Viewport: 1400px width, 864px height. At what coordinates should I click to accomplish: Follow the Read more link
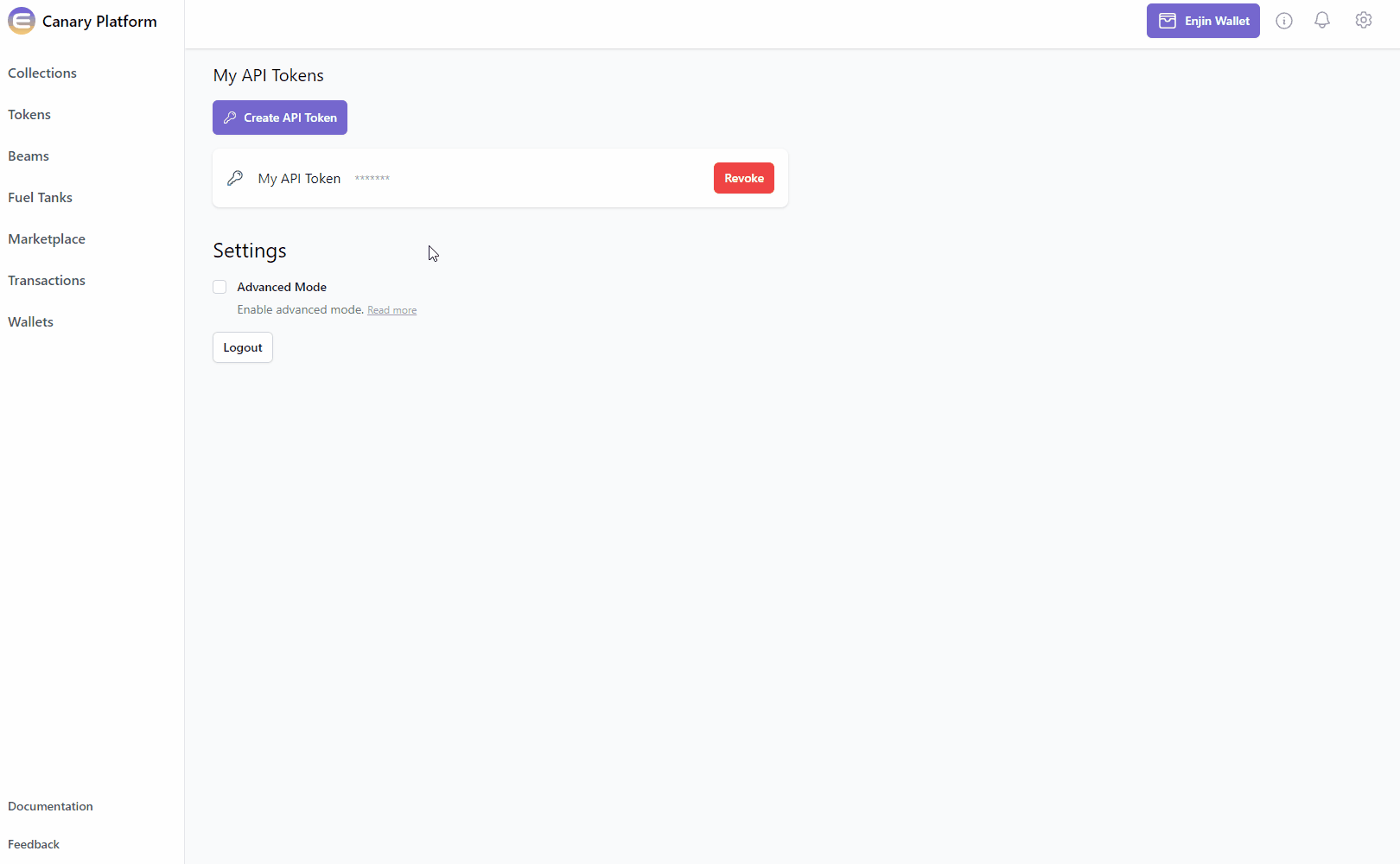pyautogui.click(x=391, y=310)
